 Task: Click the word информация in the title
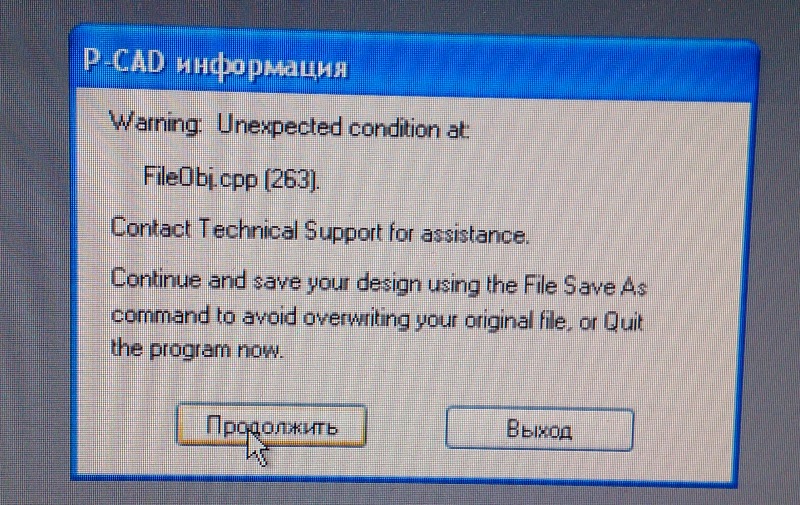(x=262, y=67)
